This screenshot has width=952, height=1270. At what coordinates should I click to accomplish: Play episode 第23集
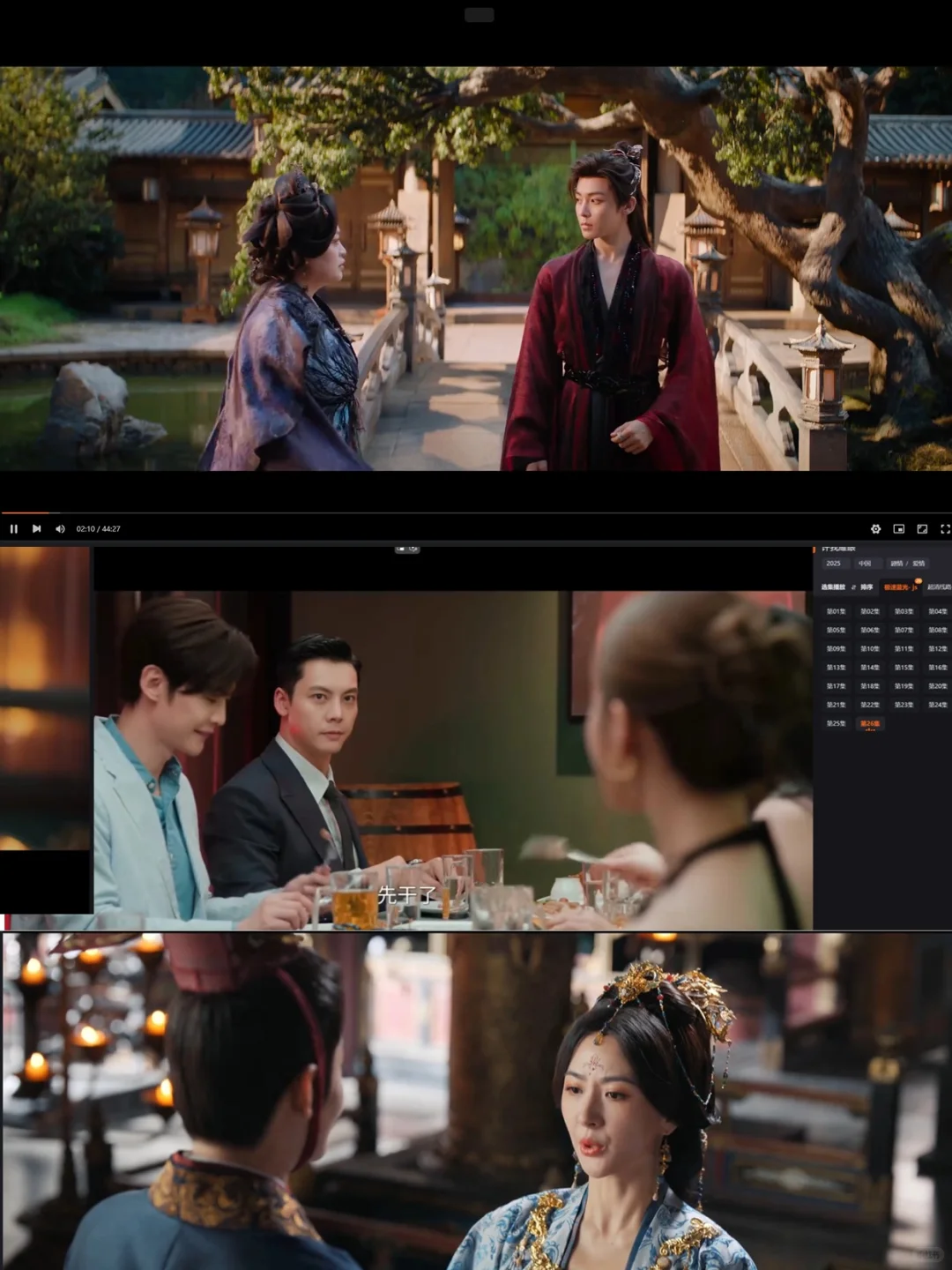pyautogui.click(x=904, y=705)
